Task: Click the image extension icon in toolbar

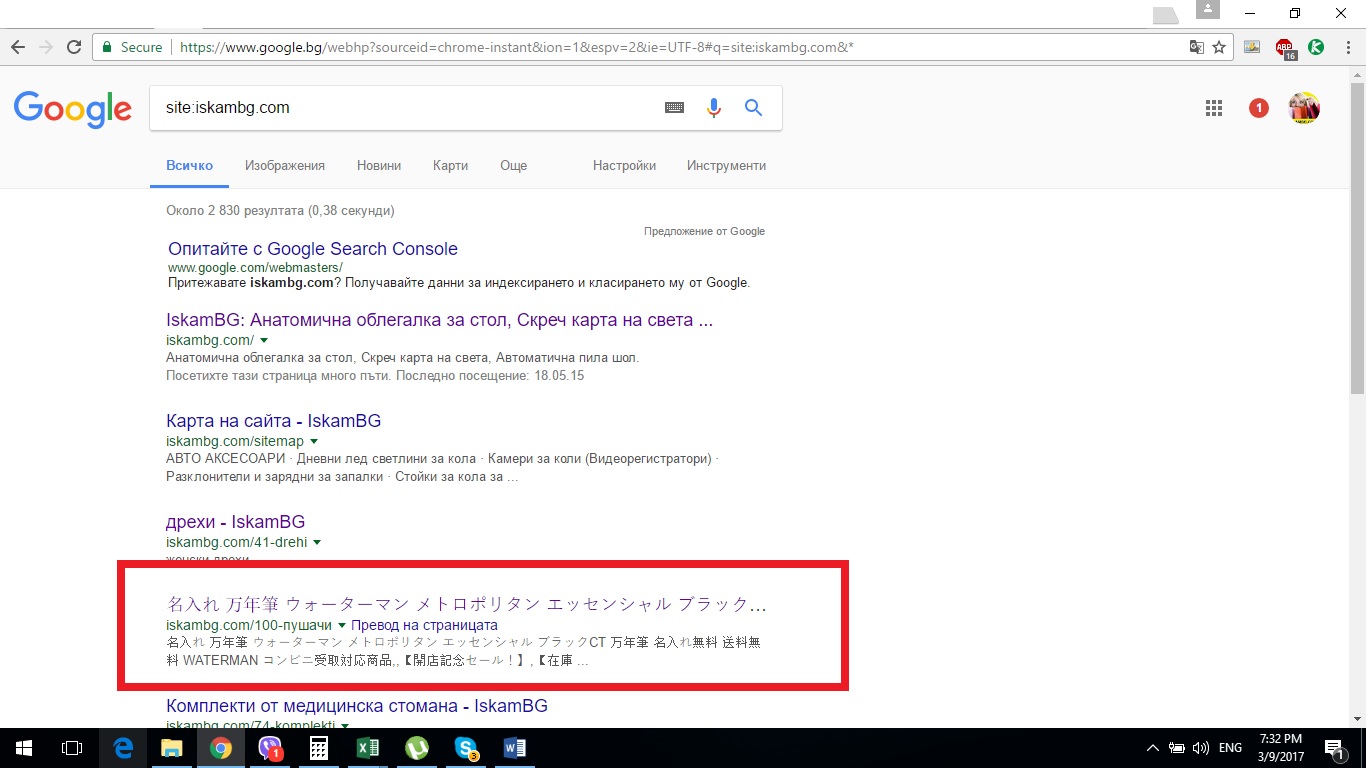Action: [x=1252, y=47]
